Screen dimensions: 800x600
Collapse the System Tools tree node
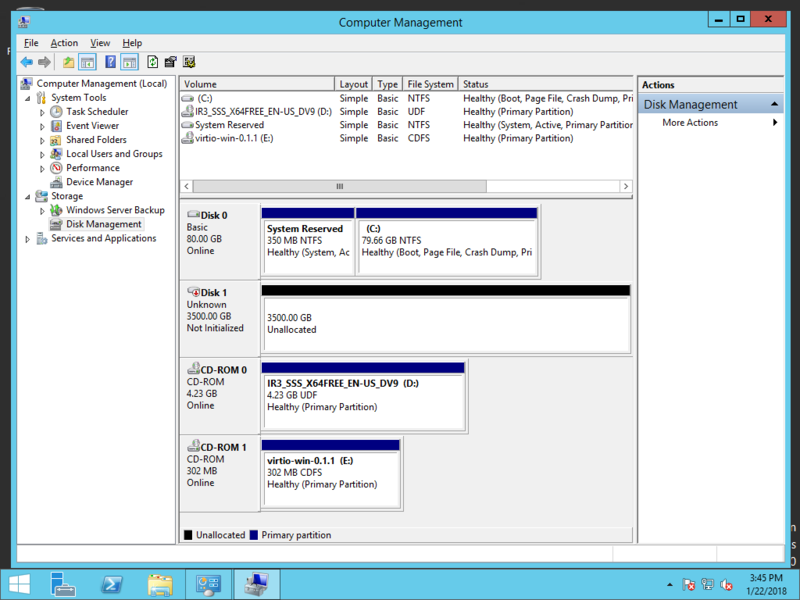[28, 98]
